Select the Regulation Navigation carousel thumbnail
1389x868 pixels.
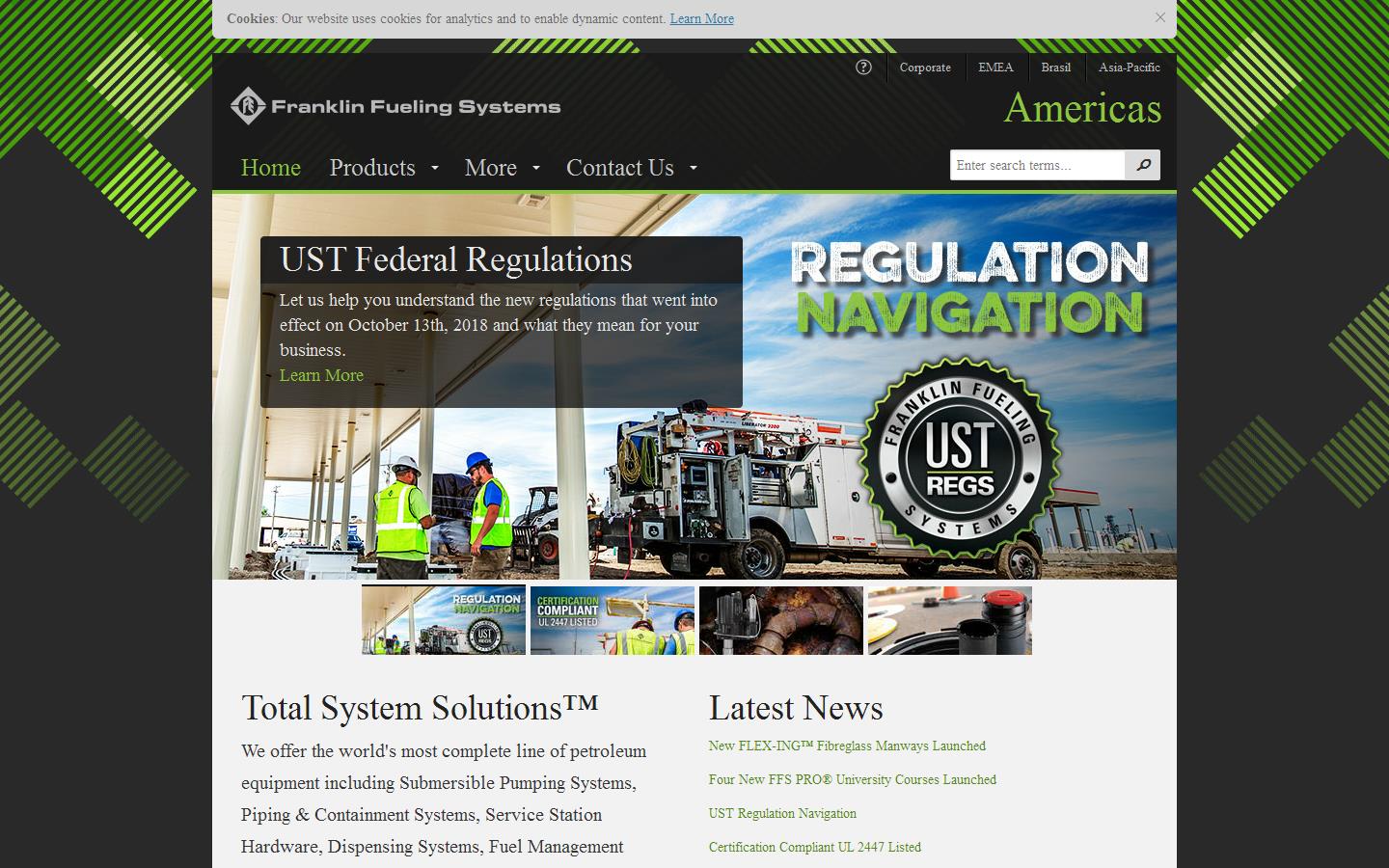443,620
